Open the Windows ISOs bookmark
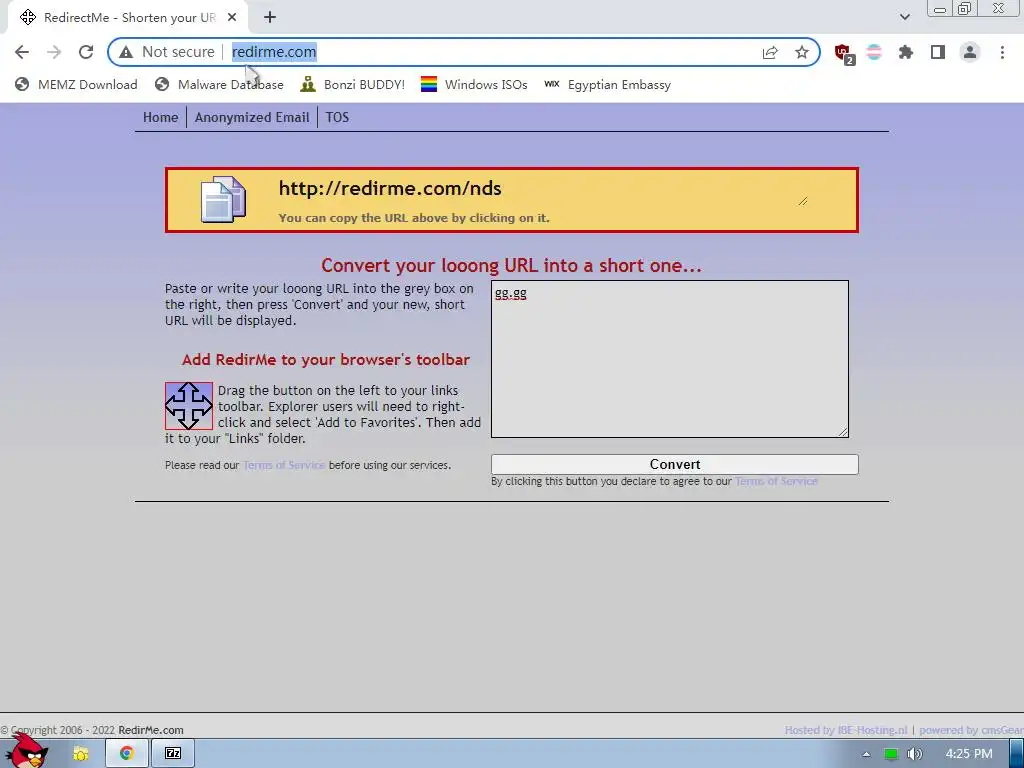The image size is (1024, 768). [474, 84]
